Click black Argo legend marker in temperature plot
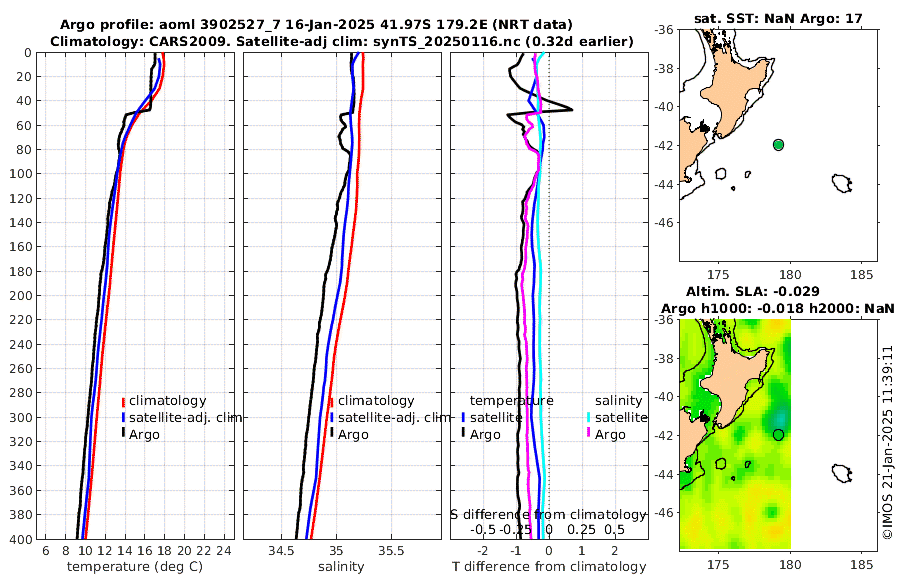This screenshot has width=900, height=580. point(123,433)
